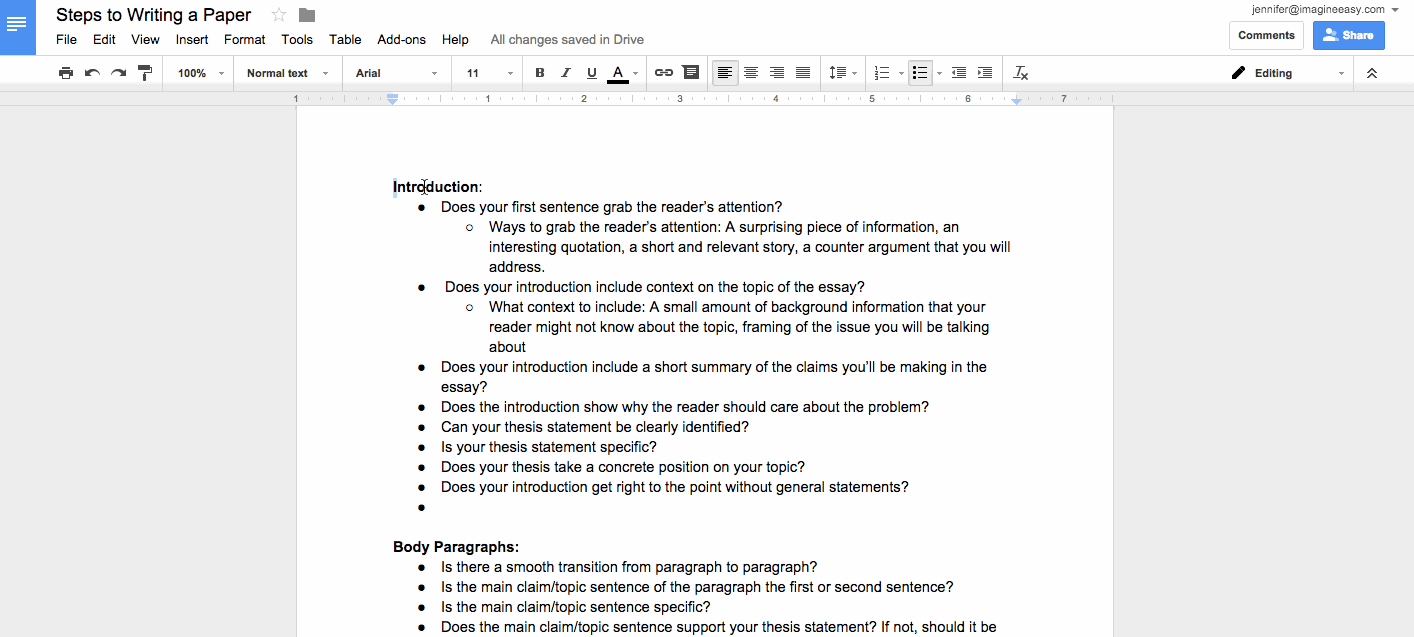This screenshot has width=1414, height=637.
Task: Select right align
Action: pyautogui.click(x=777, y=73)
